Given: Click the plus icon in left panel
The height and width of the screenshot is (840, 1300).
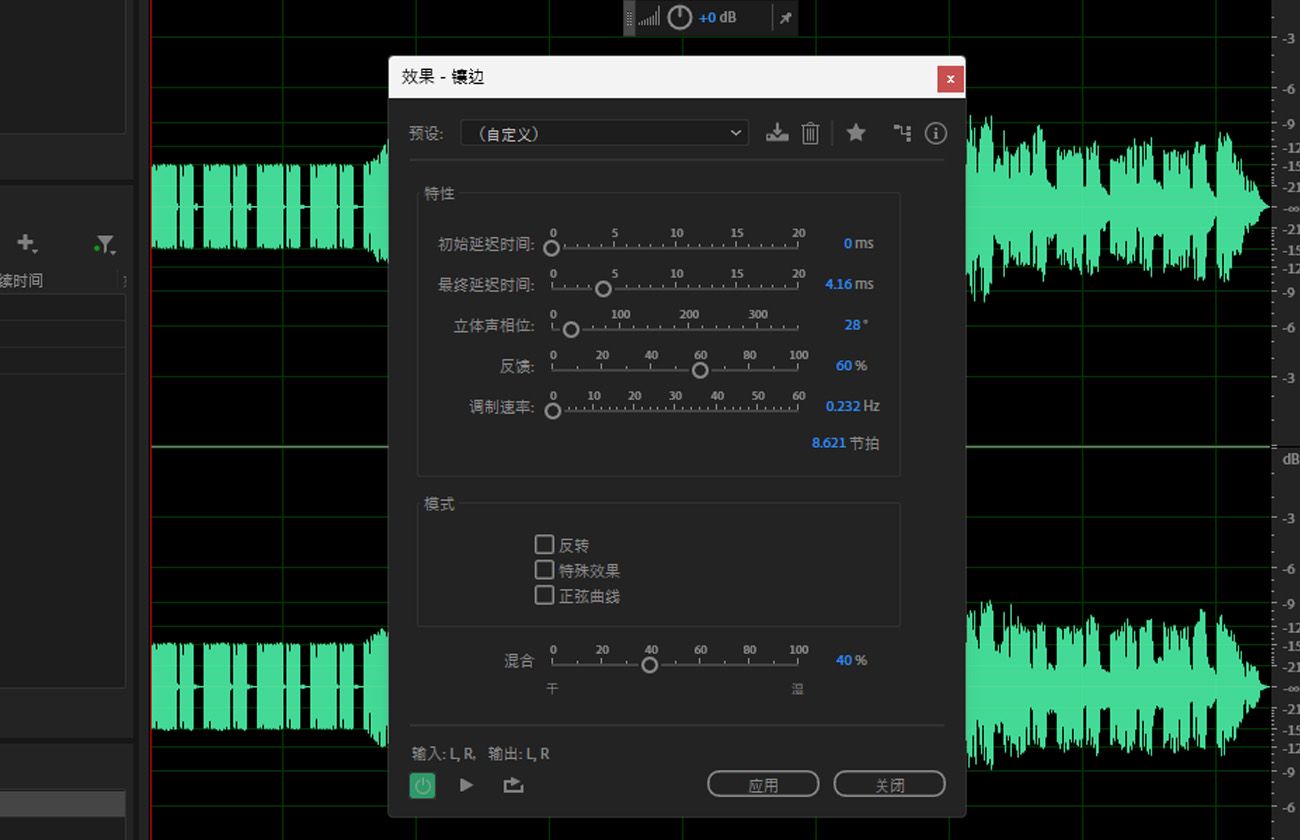Looking at the screenshot, I should click(26, 243).
